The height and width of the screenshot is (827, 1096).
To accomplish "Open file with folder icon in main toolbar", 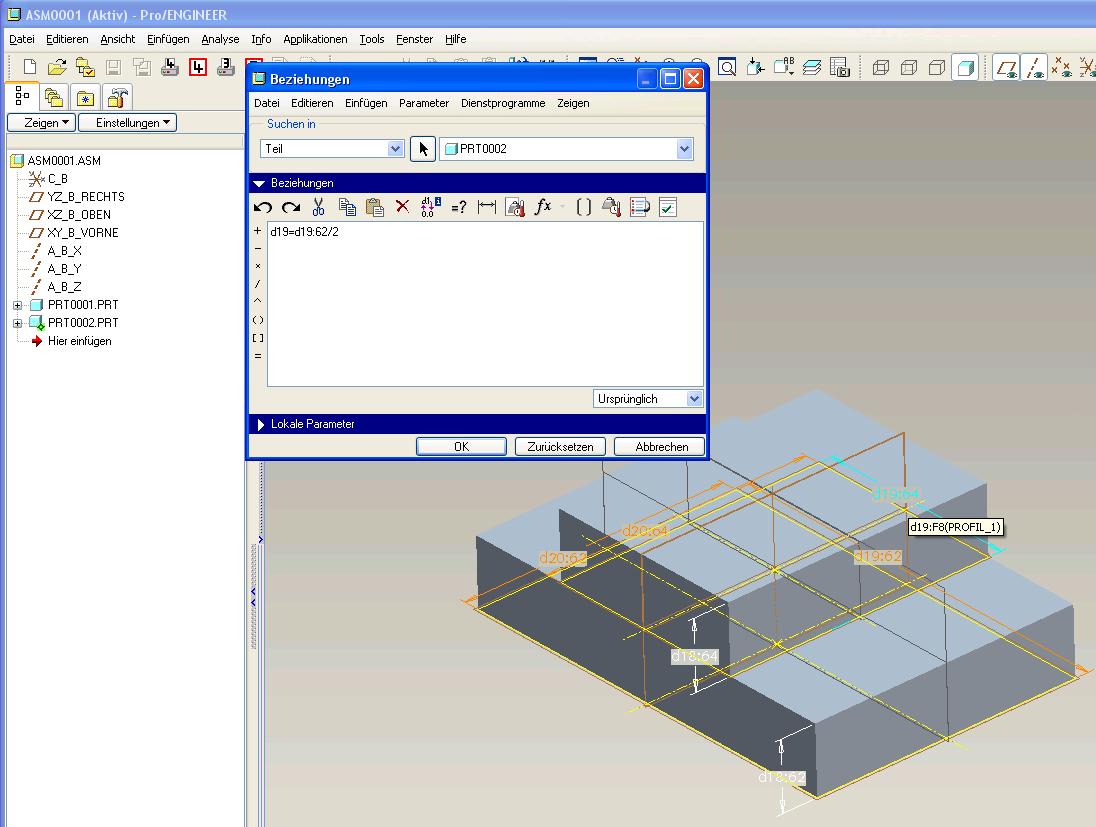I will 57,68.
